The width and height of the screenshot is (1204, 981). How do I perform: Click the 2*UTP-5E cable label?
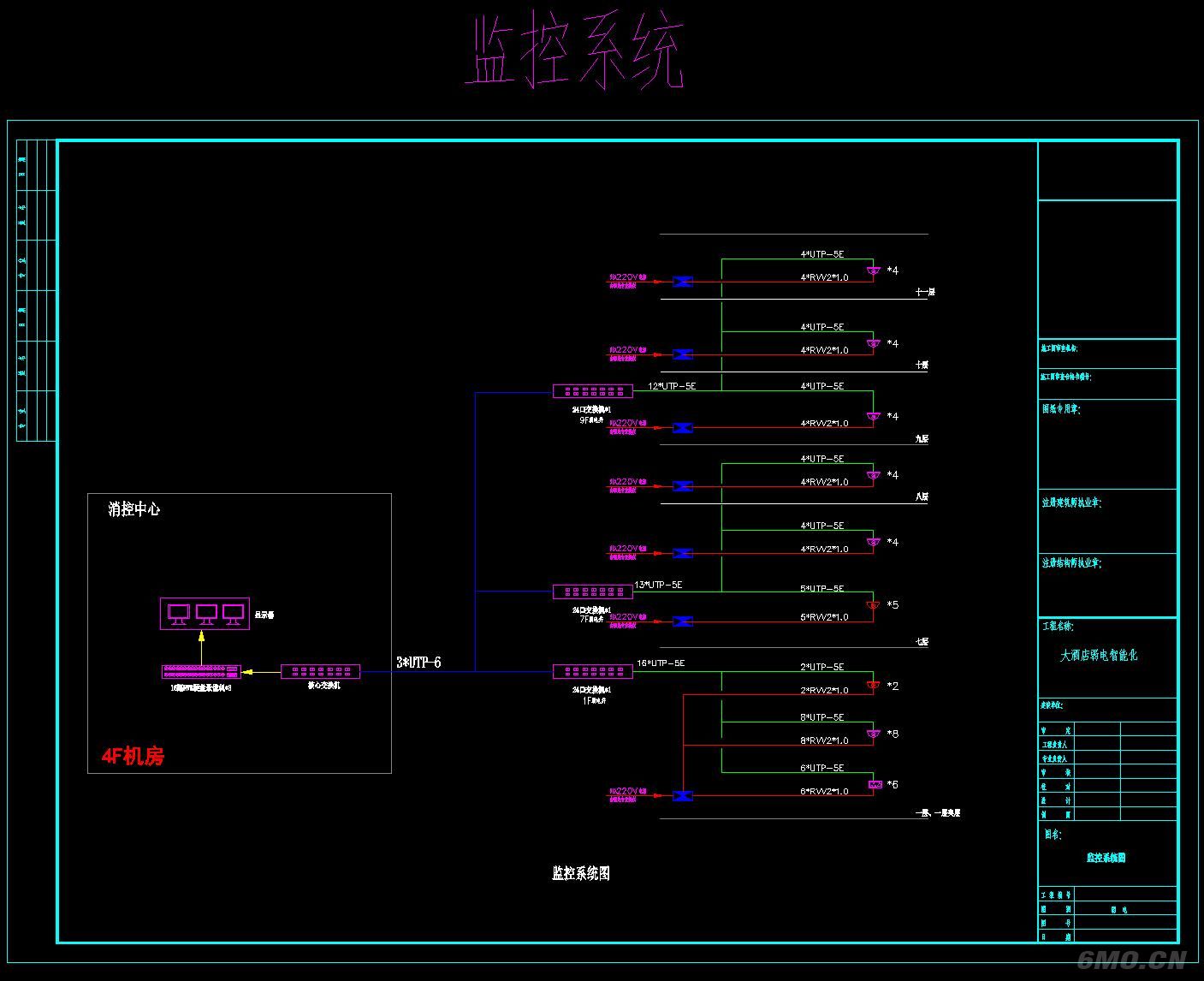click(822, 667)
